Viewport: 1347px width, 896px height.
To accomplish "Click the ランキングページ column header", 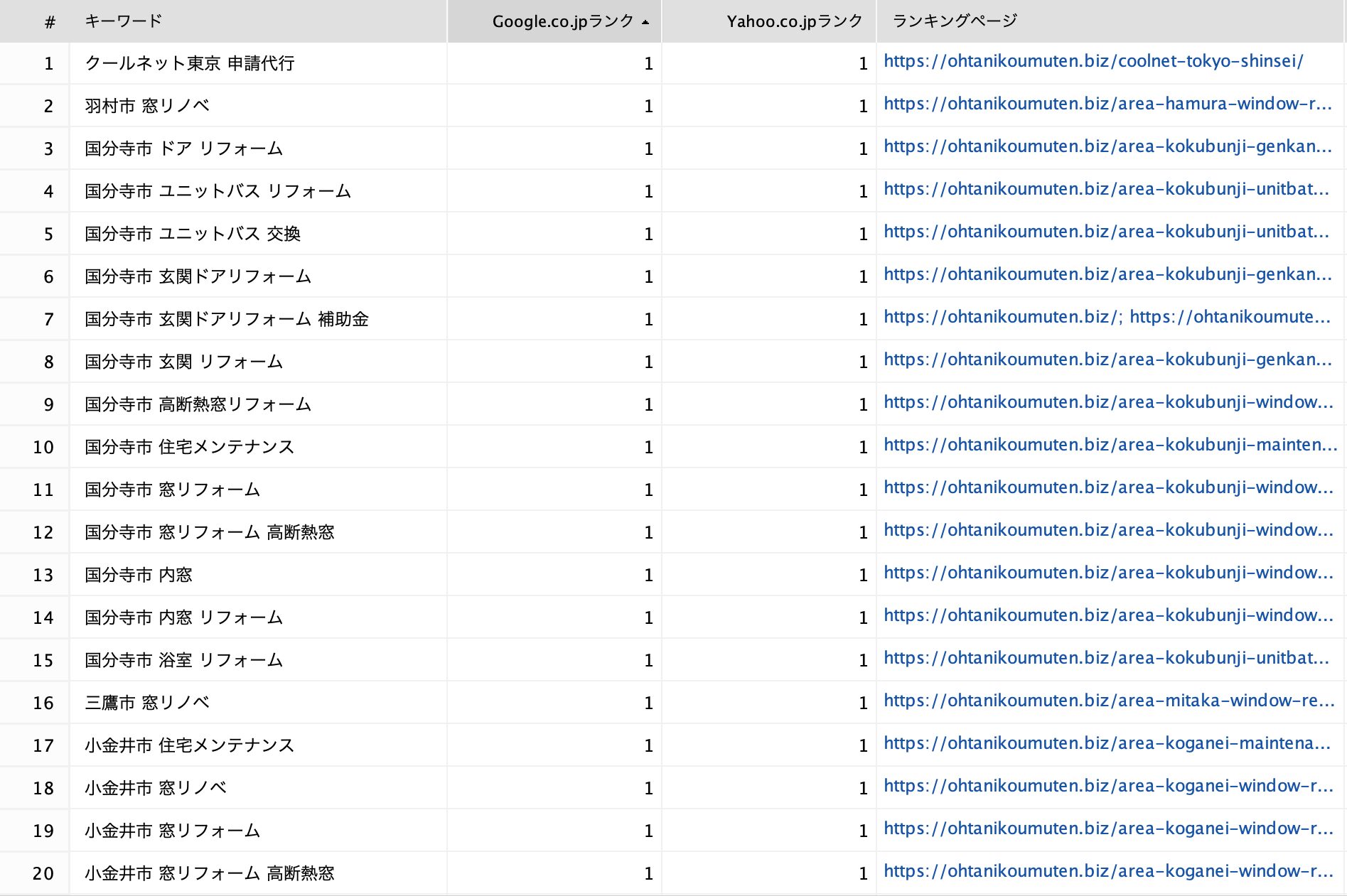I will point(954,21).
